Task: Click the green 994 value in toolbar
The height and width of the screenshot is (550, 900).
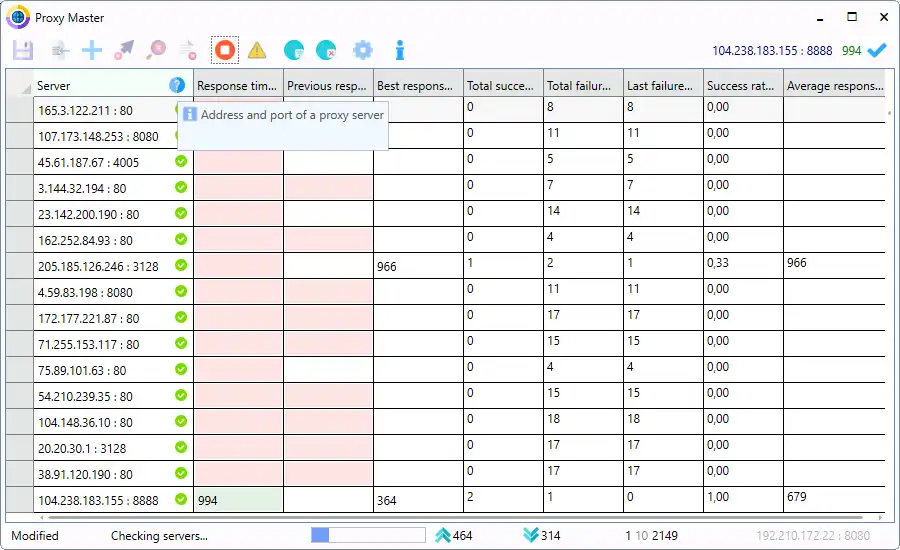Action: point(851,51)
